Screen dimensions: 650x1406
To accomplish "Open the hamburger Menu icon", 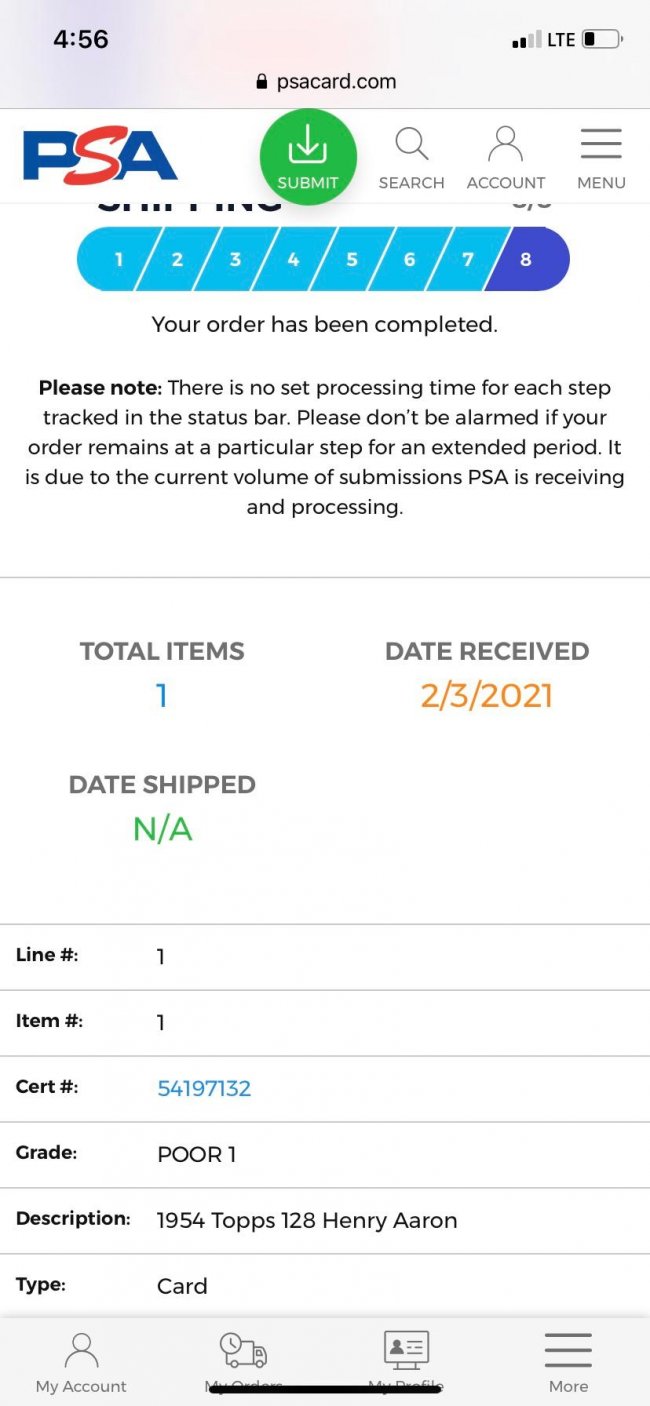I will tap(601, 146).
